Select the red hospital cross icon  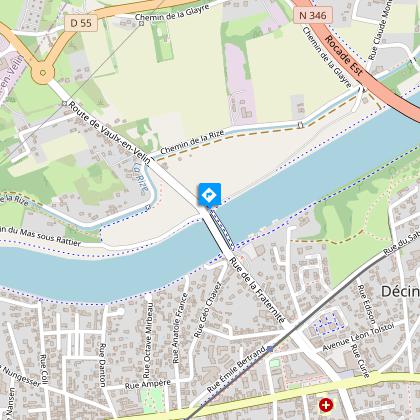(x=326, y=405)
